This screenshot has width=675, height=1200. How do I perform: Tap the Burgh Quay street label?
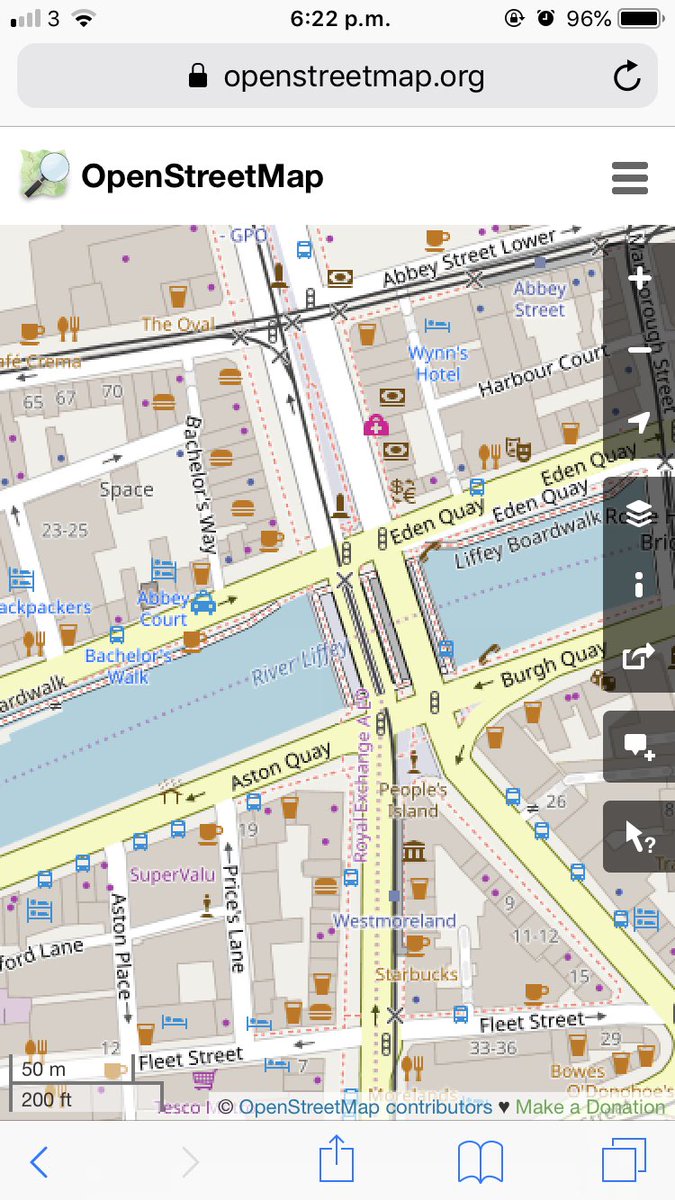pyautogui.click(x=553, y=666)
